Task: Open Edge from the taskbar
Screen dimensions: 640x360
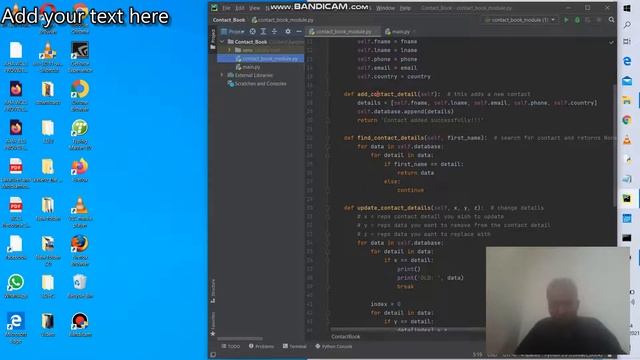Action: (627, 61)
